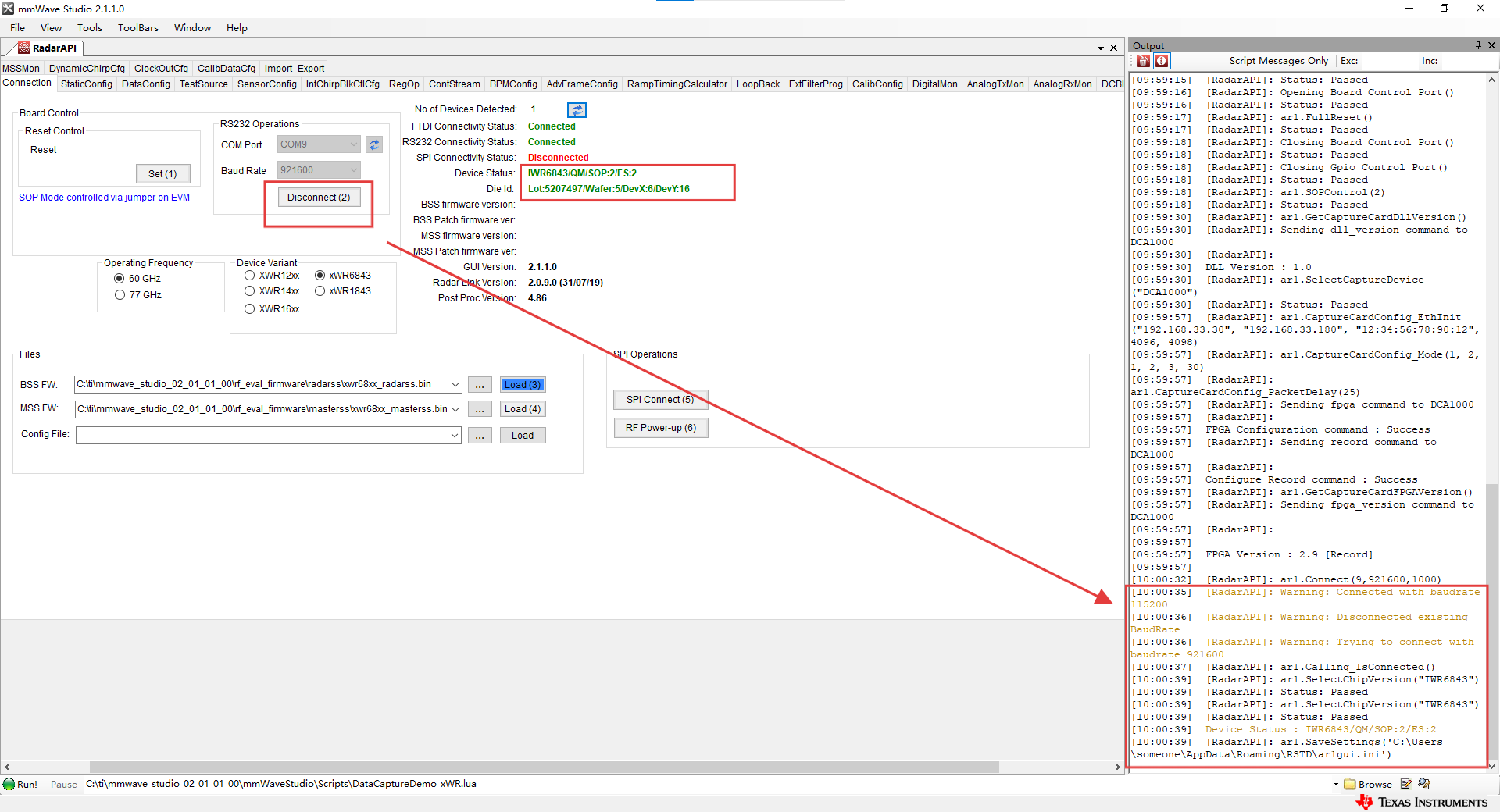The width and height of the screenshot is (1500, 812).
Task: Open the Tools menu
Action: pos(89,28)
